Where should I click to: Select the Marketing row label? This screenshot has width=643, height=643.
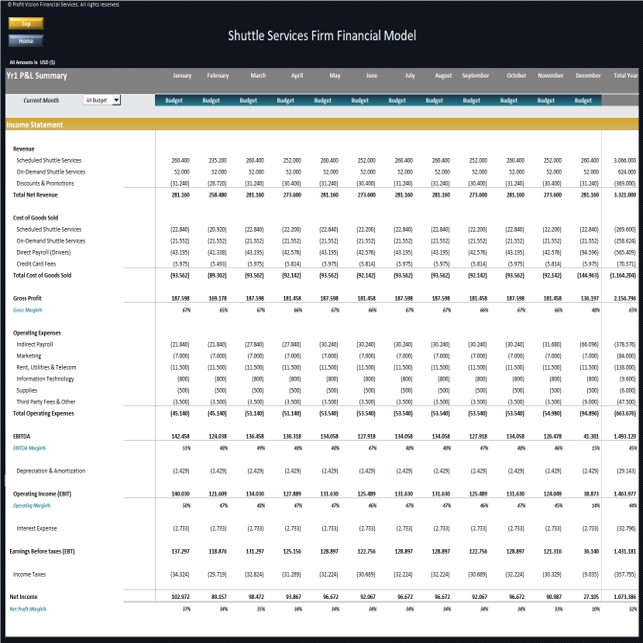(29, 356)
